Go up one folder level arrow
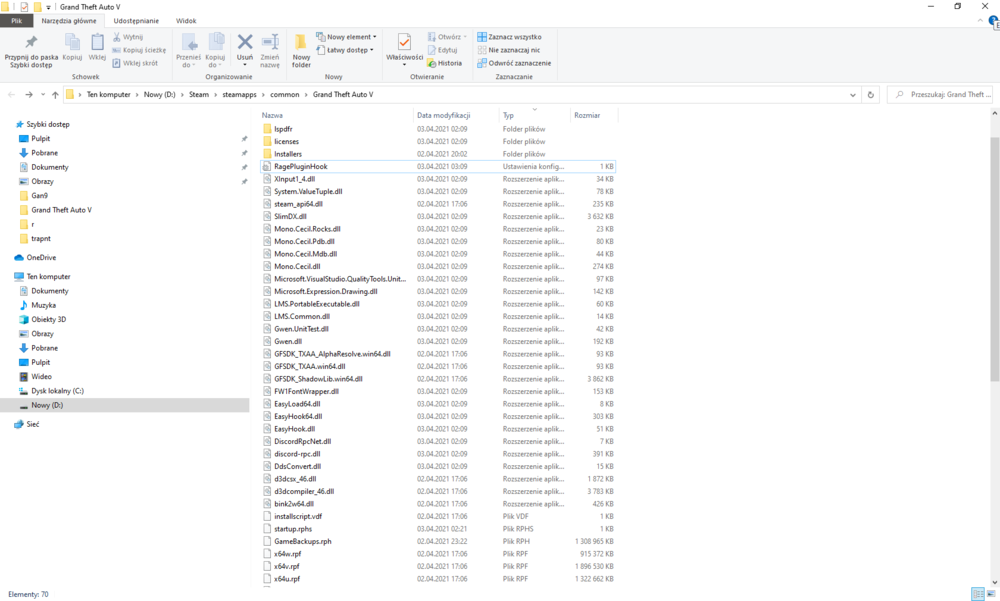This screenshot has height=601, width=1000. [55, 94]
